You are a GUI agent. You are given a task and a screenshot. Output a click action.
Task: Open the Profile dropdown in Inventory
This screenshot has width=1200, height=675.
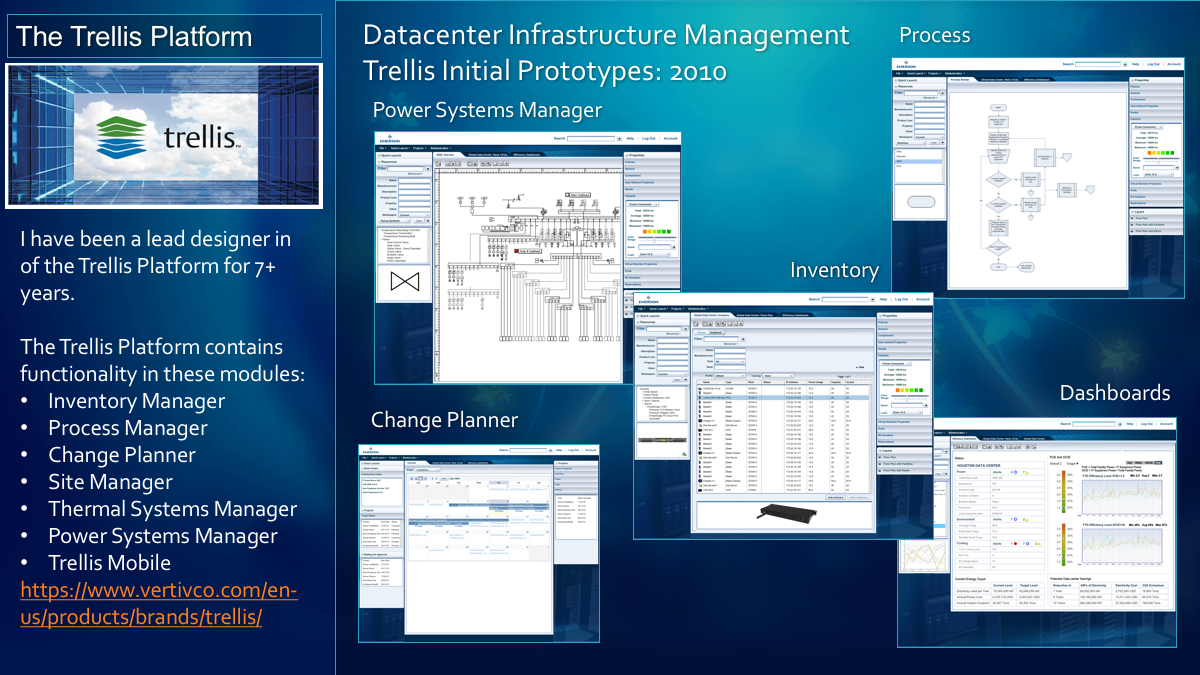click(x=729, y=376)
